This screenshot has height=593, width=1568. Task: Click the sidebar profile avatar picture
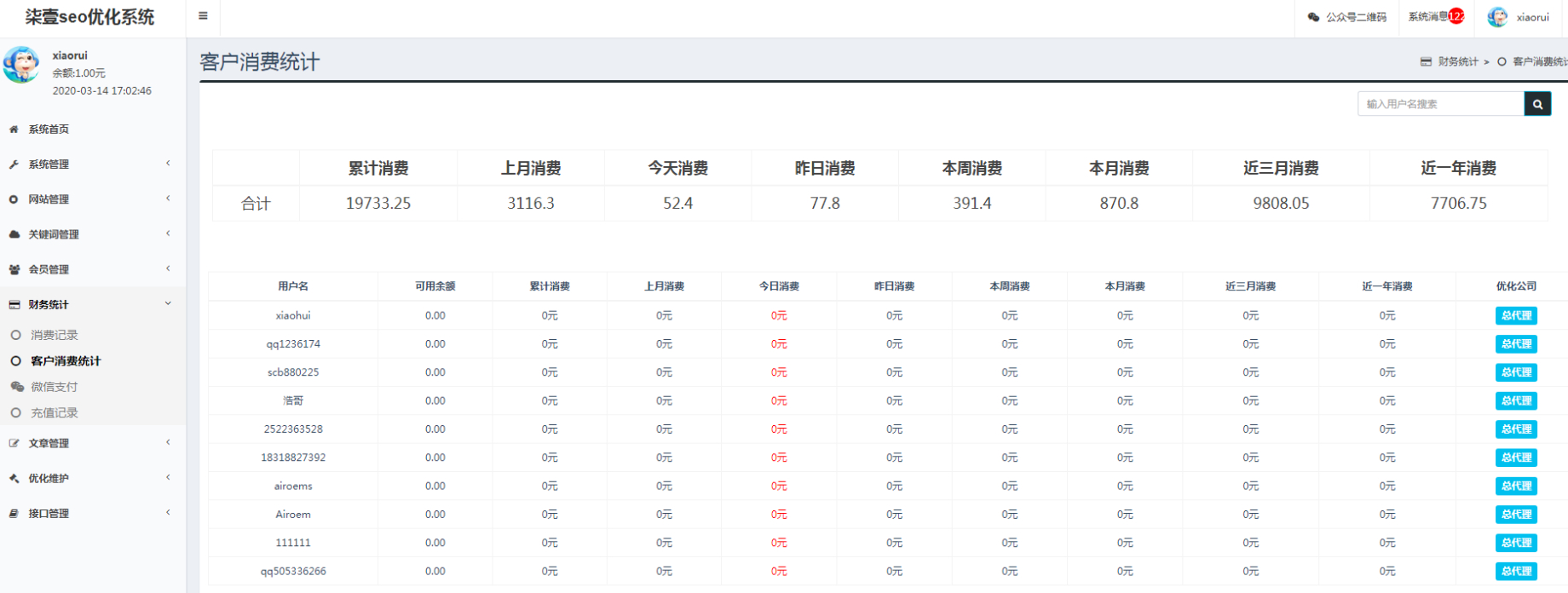tap(20, 66)
